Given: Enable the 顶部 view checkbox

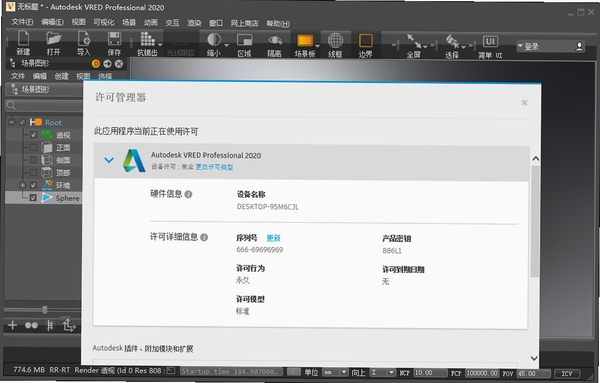Looking at the screenshot, I should point(33,173).
